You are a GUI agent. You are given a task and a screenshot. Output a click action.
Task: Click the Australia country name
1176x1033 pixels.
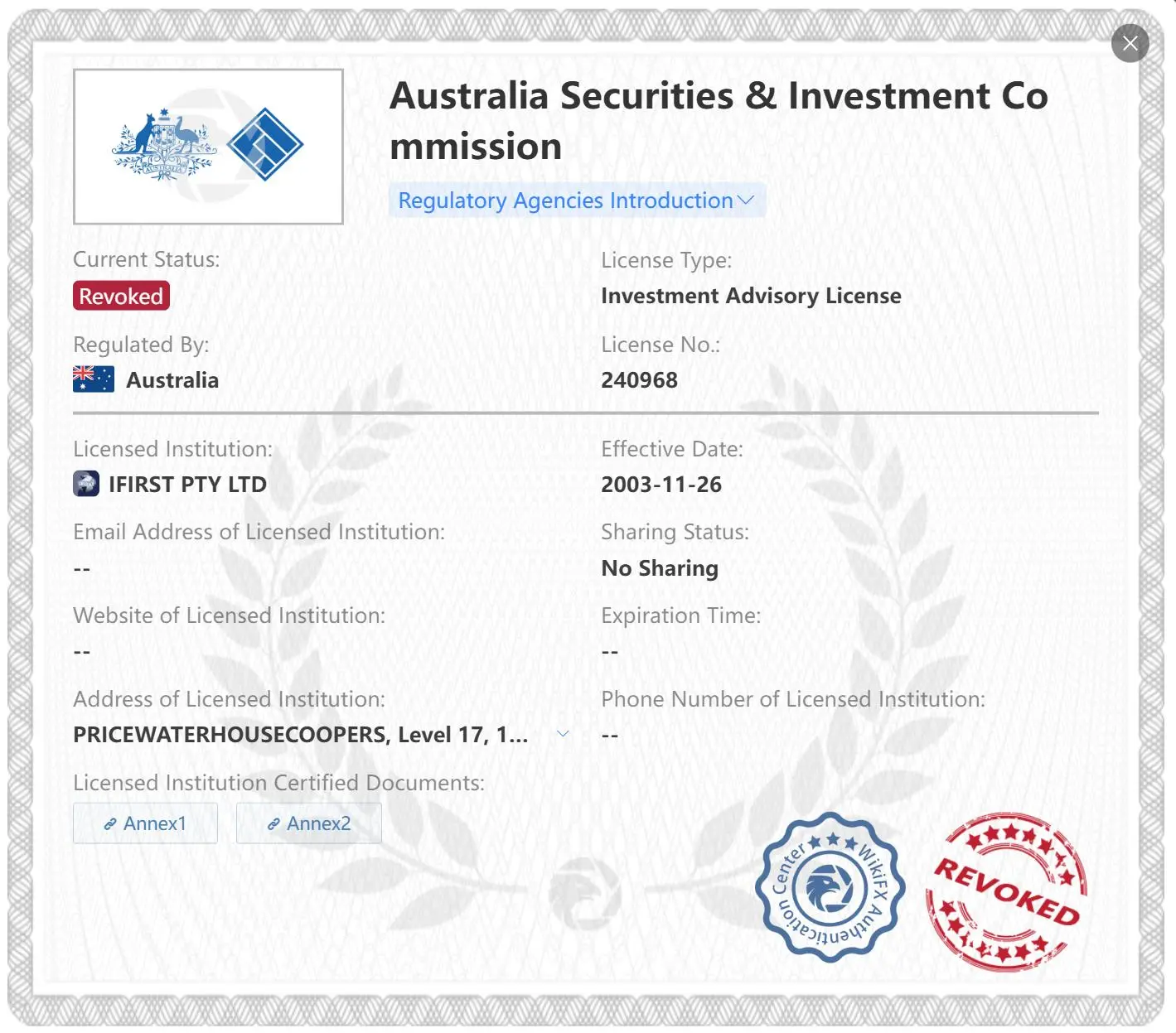(x=172, y=380)
